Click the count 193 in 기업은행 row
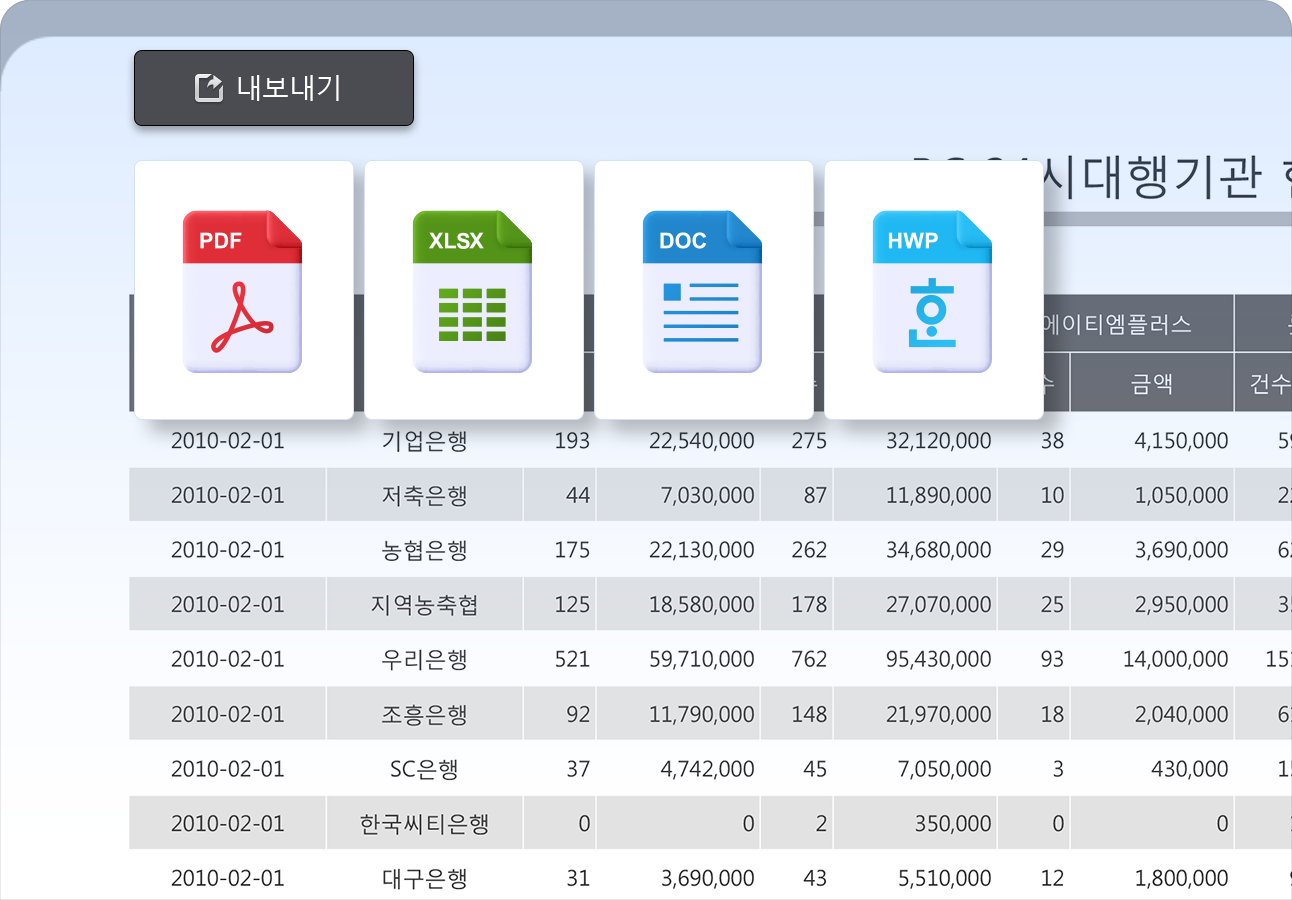1292x900 pixels. (572, 441)
